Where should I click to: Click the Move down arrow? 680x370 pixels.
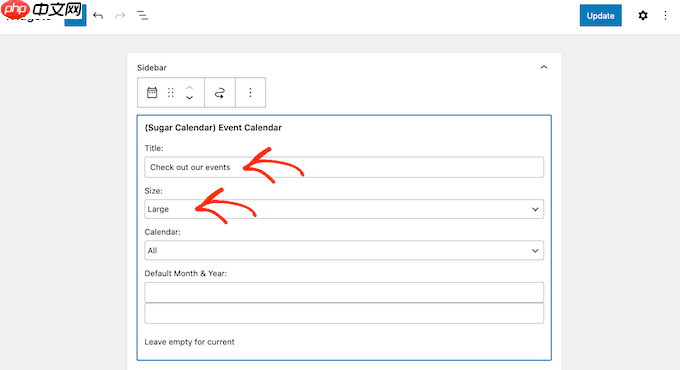[190, 98]
